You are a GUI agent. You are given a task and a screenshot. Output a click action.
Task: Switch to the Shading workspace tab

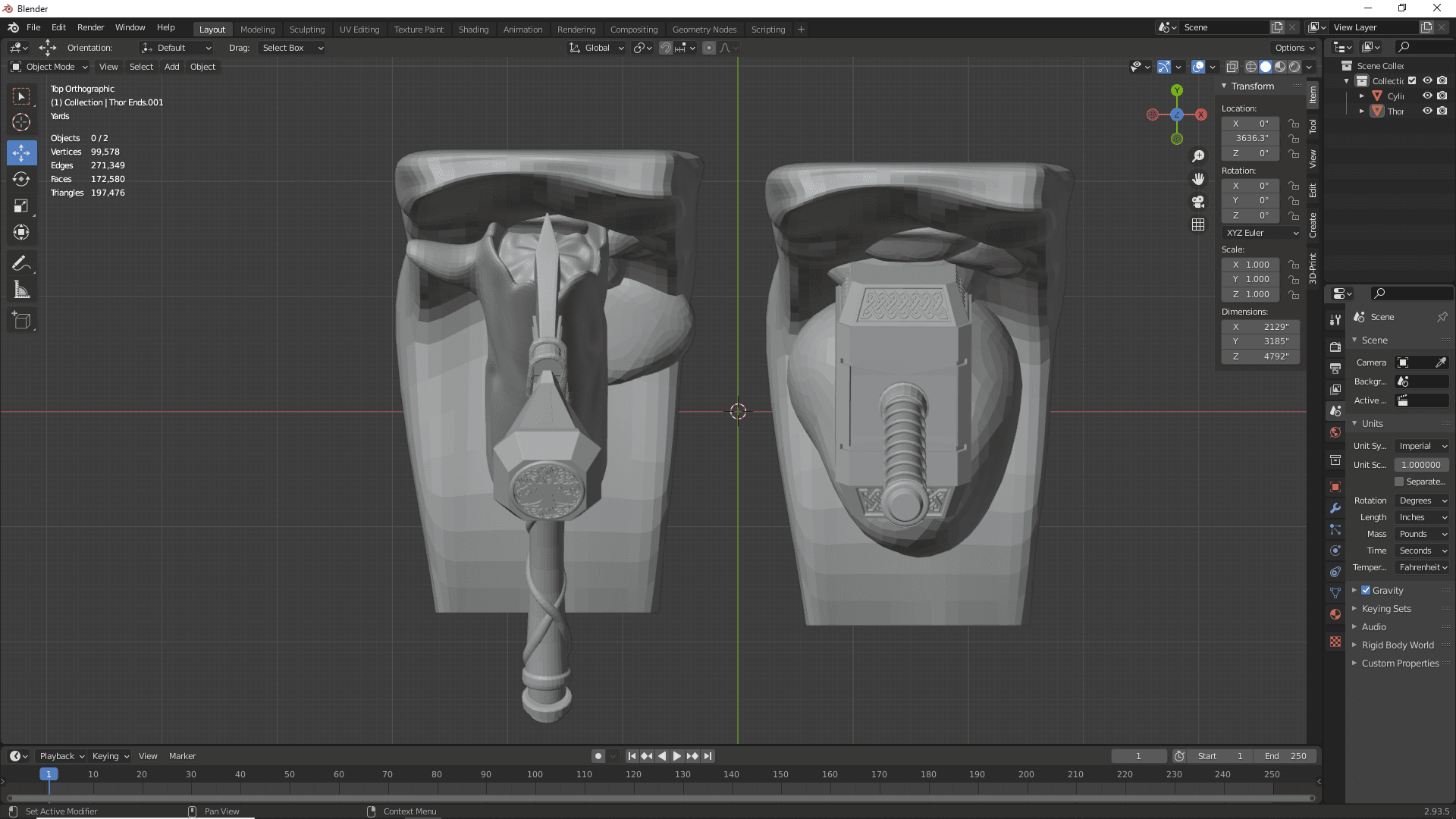point(473,30)
